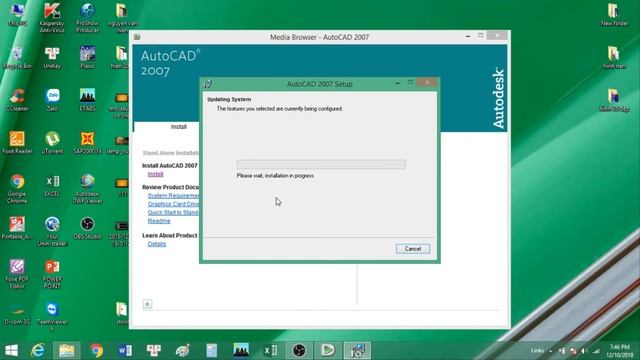Select the Your Uninstaller desktop icon
The height and width of the screenshot is (360, 640).
[x=52, y=231]
